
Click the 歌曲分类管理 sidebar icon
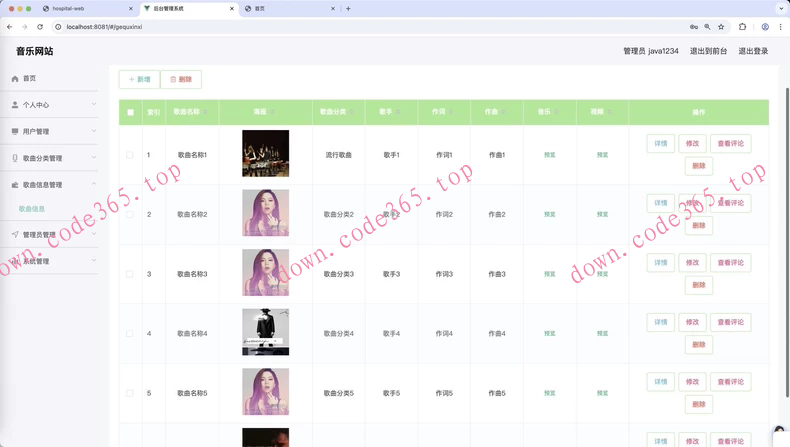tap(15, 158)
